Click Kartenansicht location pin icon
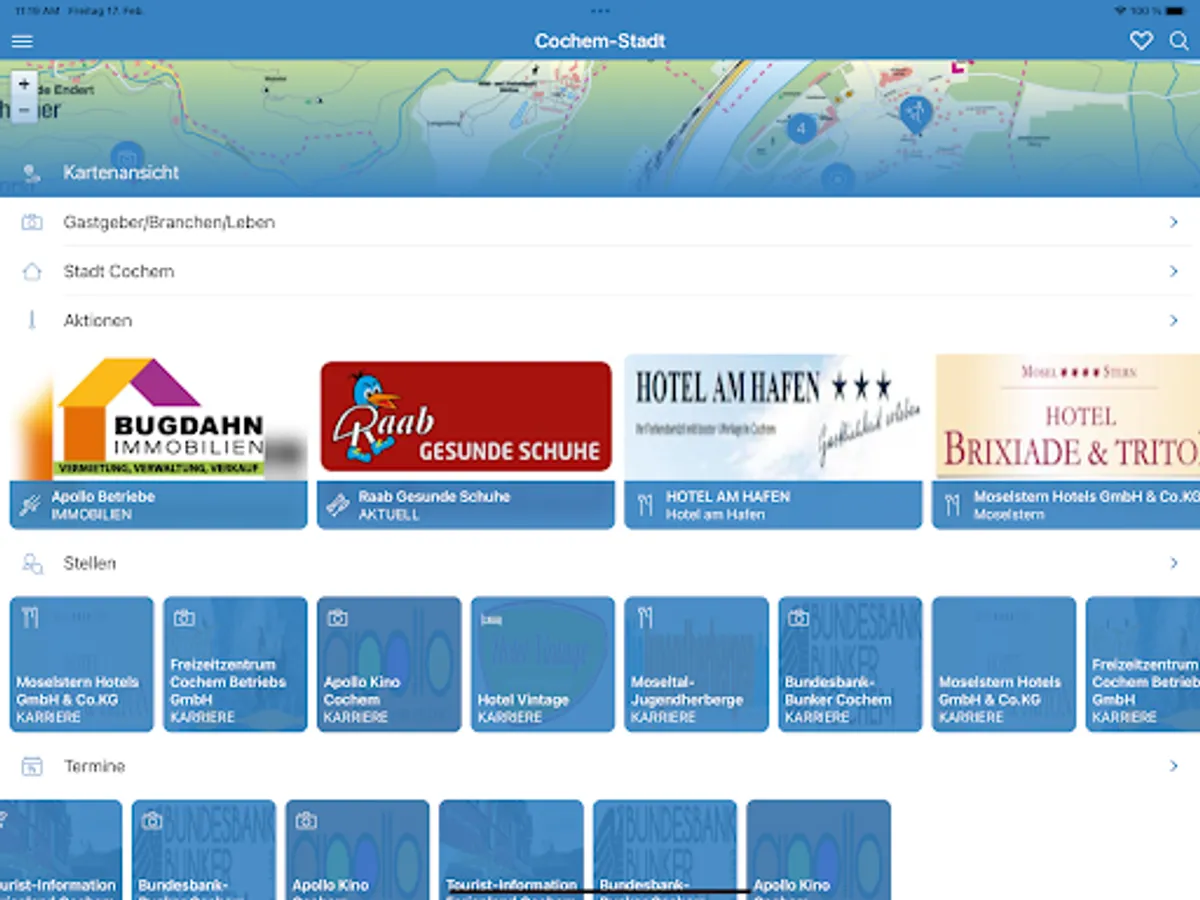 click(31, 173)
